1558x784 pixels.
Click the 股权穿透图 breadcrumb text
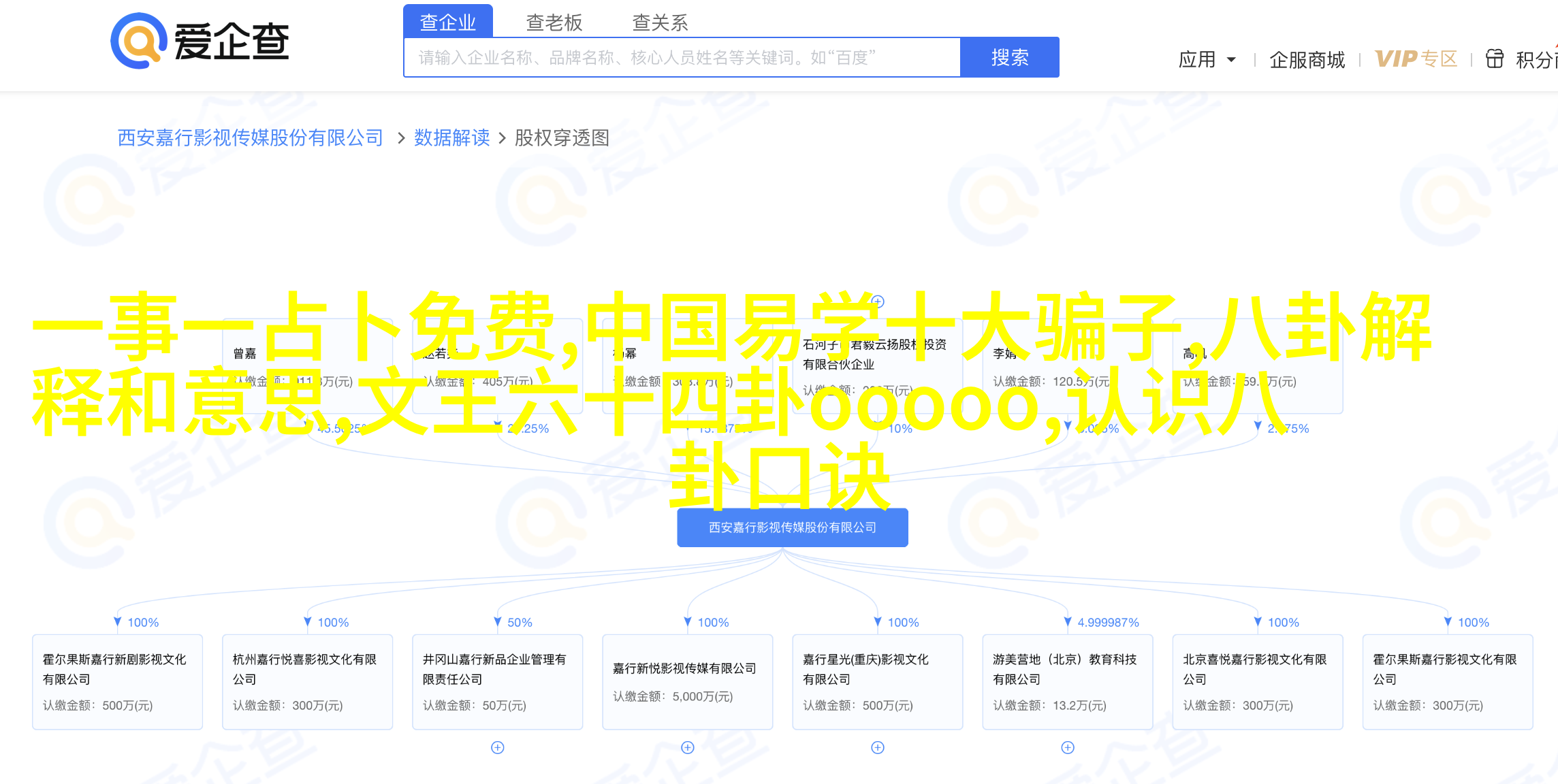(x=562, y=138)
